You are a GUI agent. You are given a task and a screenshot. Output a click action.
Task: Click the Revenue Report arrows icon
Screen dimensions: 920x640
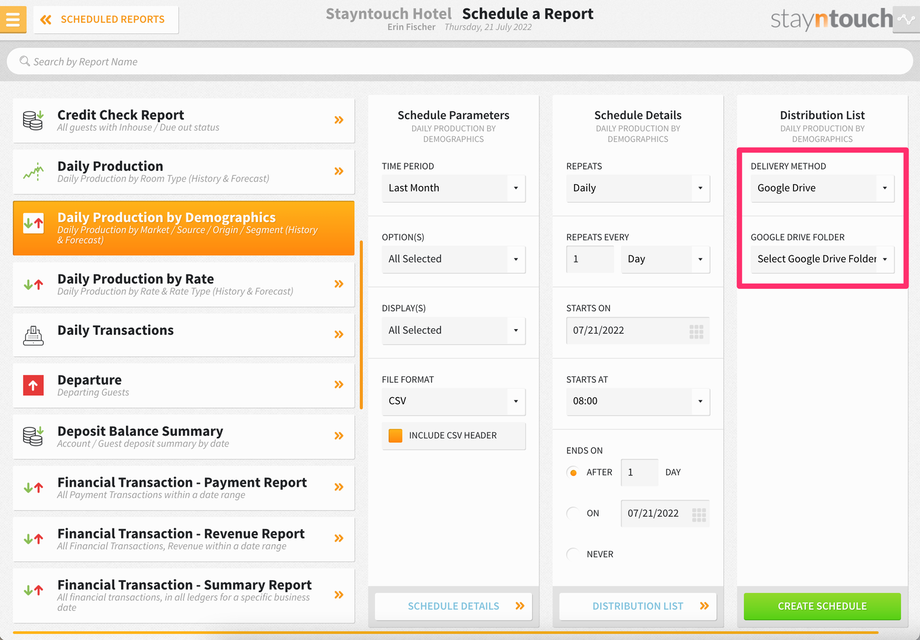33,539
